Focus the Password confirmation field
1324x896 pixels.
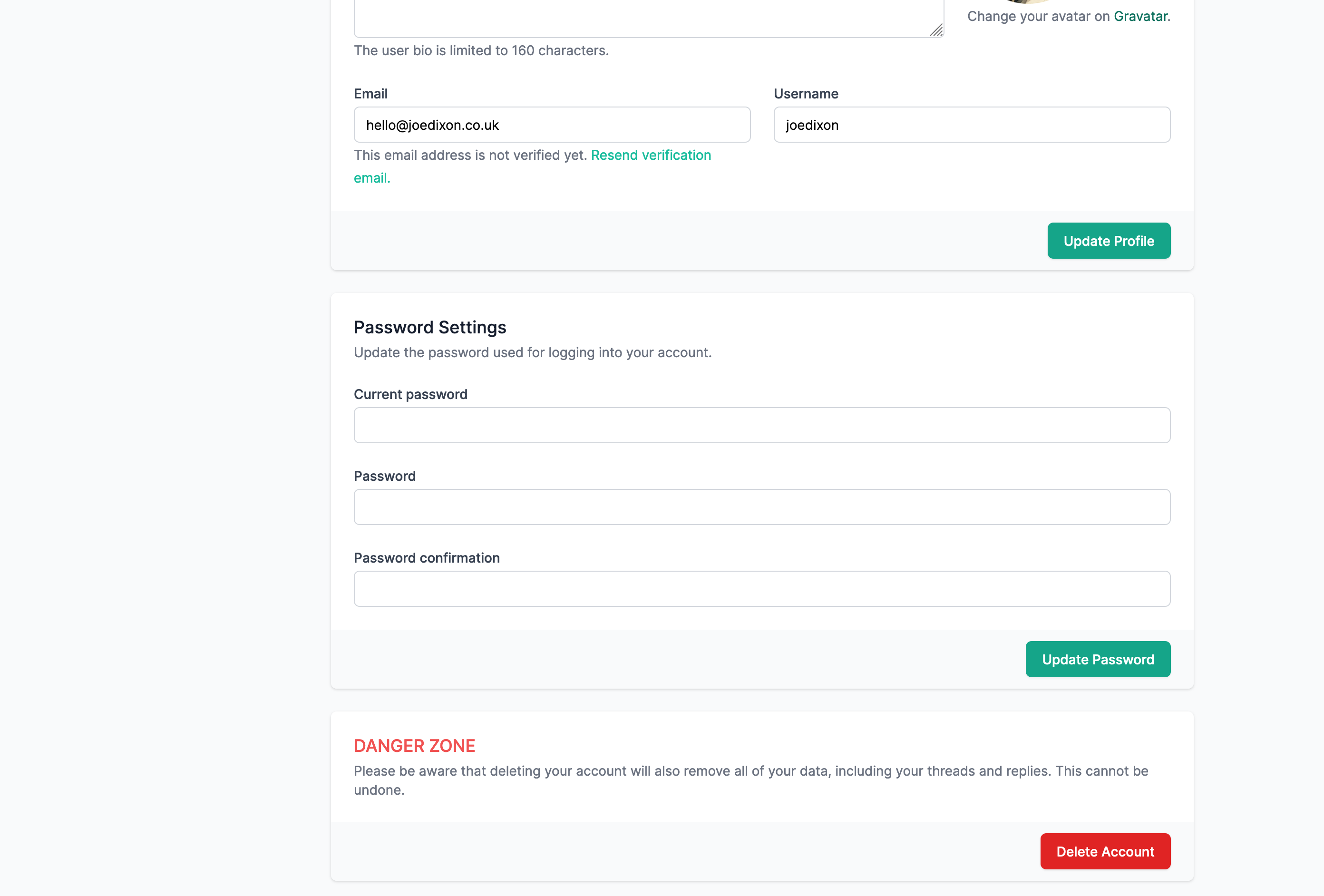(x=762, y=589)
